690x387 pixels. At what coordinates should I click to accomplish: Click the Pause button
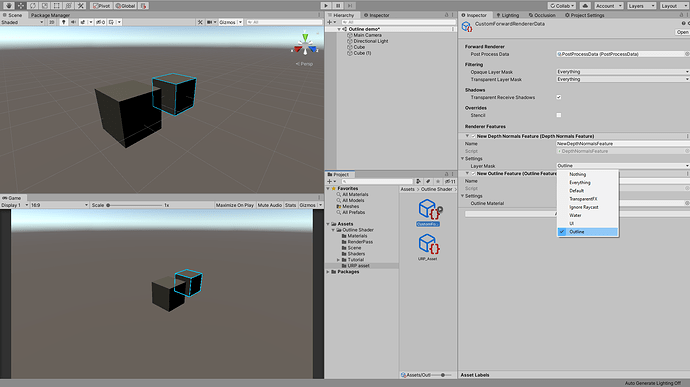point(338,6)
